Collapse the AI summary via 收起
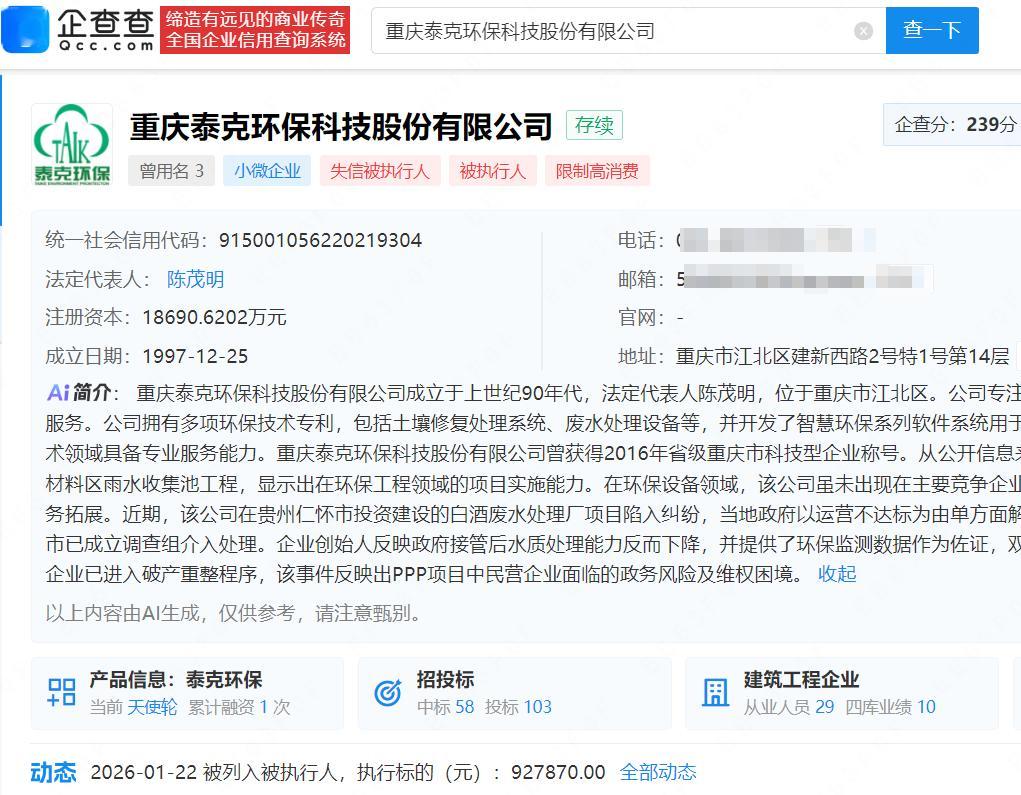 click(x=837, y=575)
